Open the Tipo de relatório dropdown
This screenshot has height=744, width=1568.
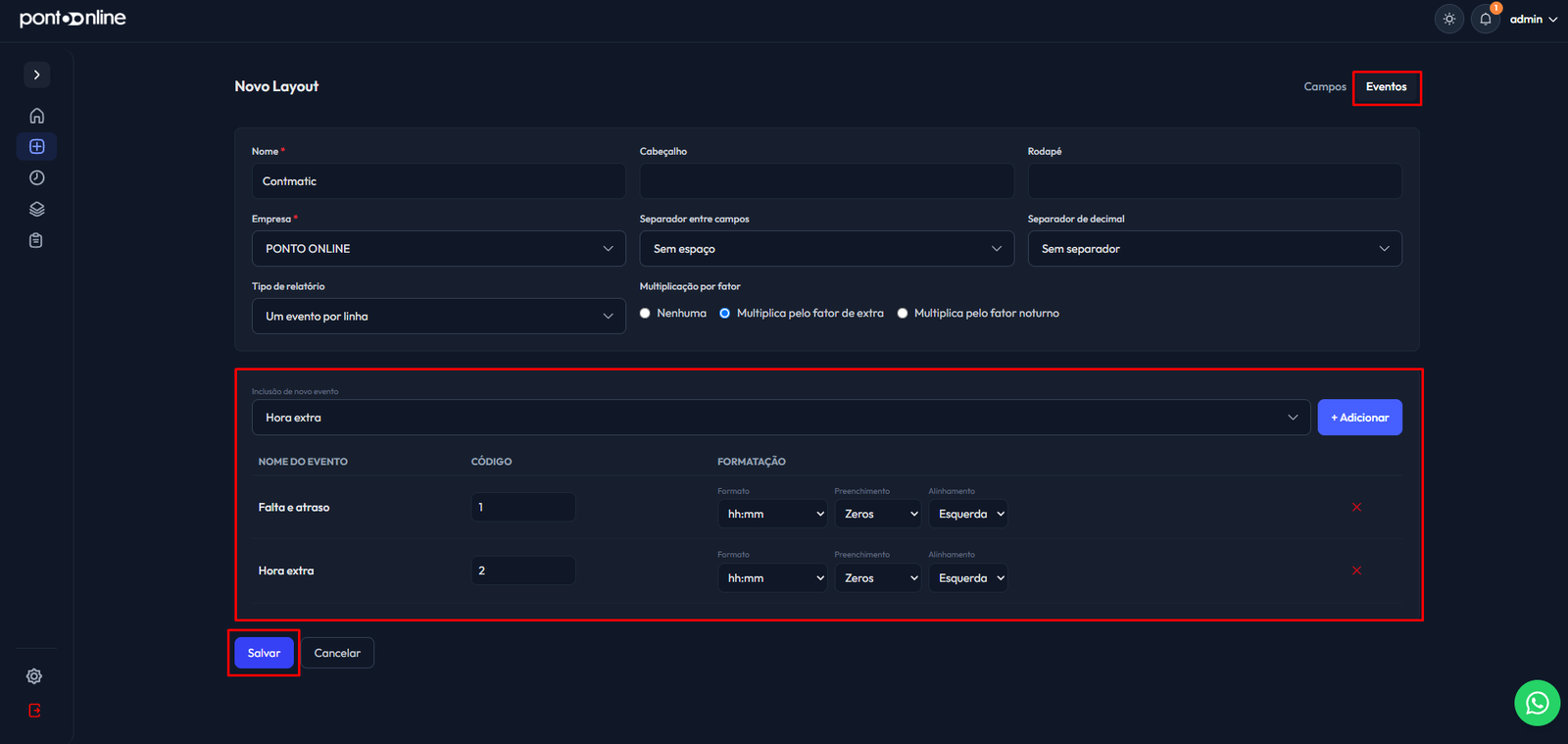438,317
